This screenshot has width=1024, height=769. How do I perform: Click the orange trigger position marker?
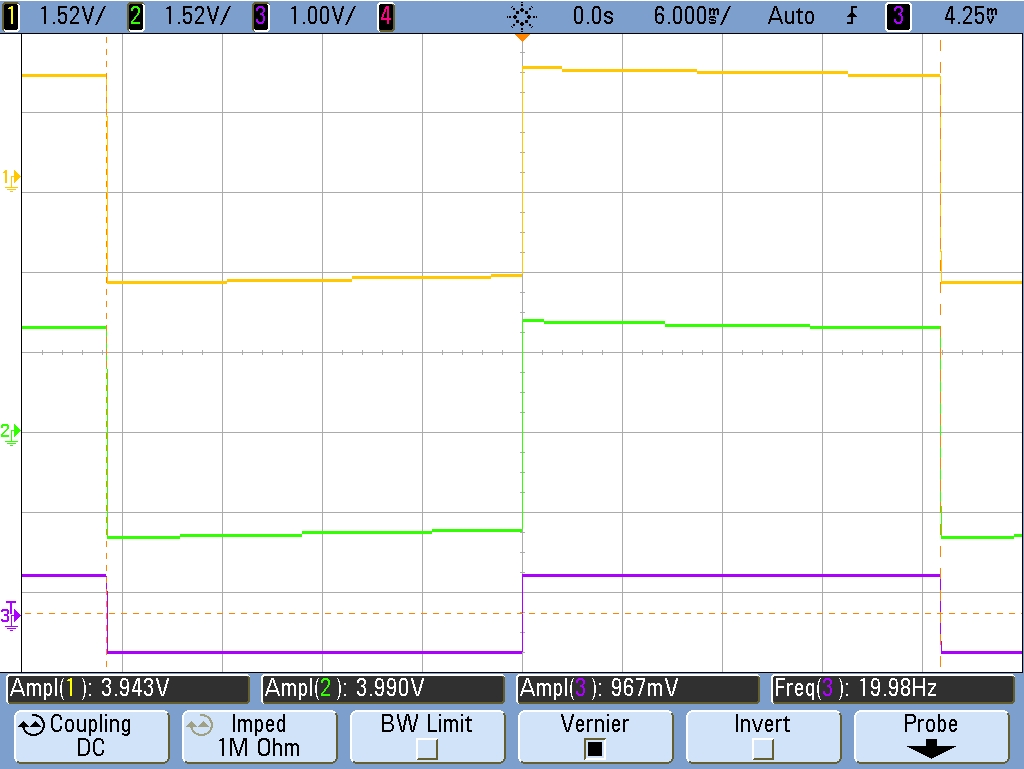(x=522, y=38)
